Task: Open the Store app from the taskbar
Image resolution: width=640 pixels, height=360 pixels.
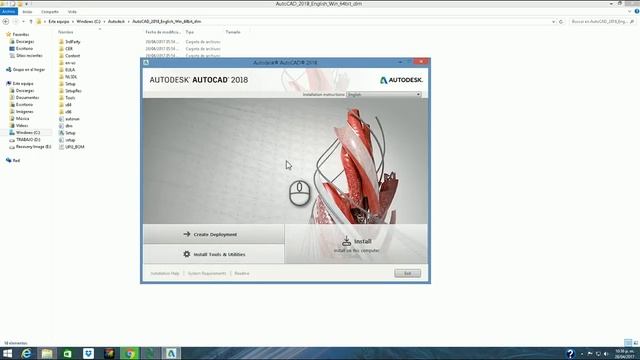Action: (x=68, y=353)
